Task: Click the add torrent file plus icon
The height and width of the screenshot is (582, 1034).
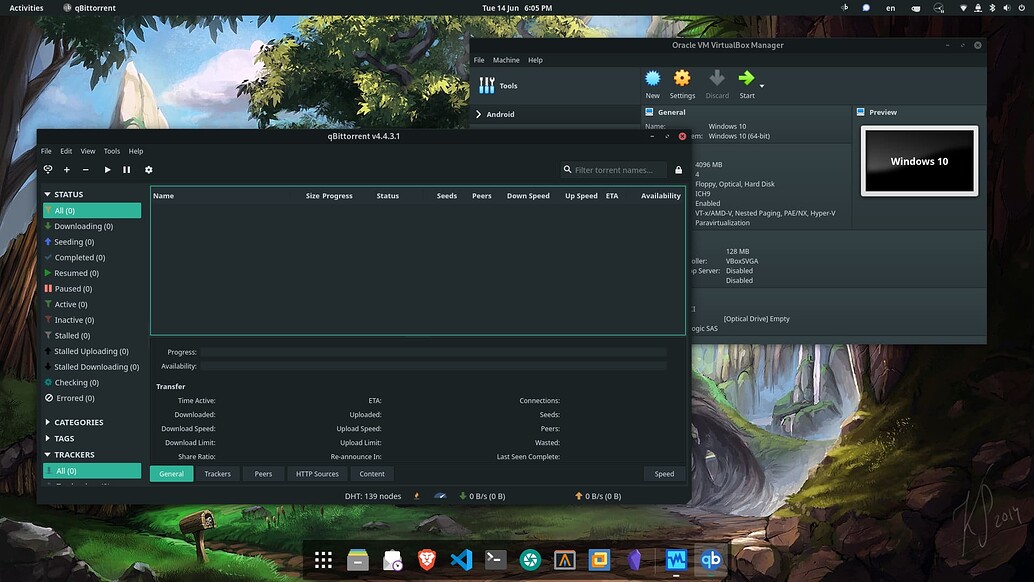Action: [x=66, y=169]
